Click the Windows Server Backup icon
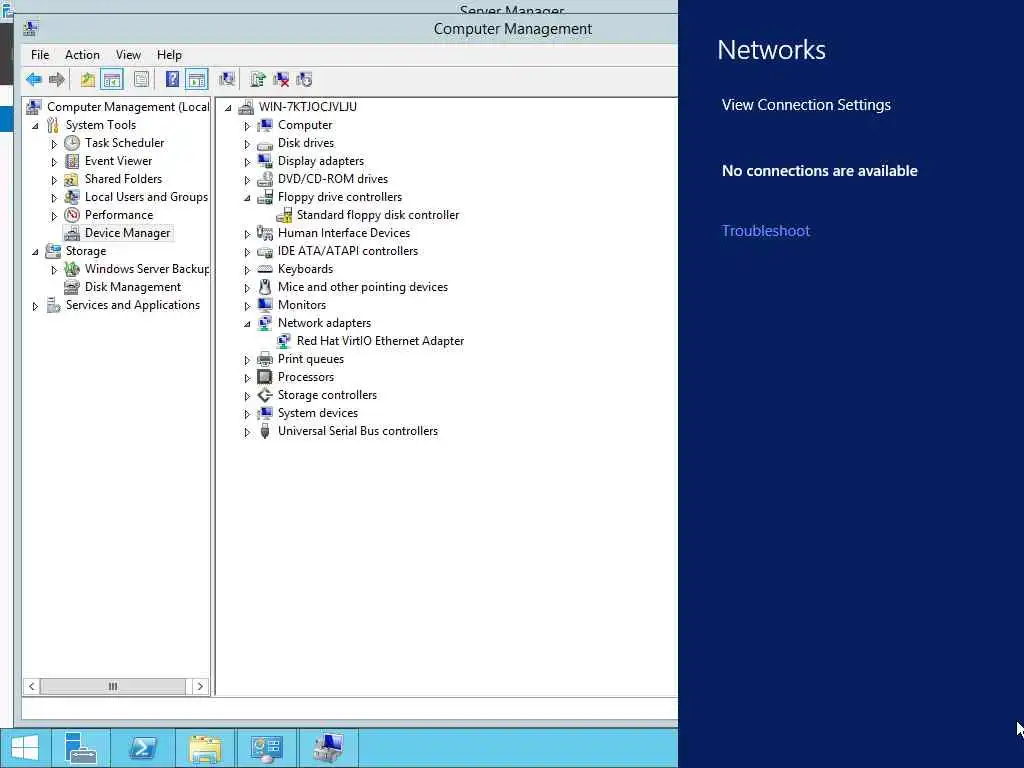The image size is (1024, 768). tap(72, 269)
